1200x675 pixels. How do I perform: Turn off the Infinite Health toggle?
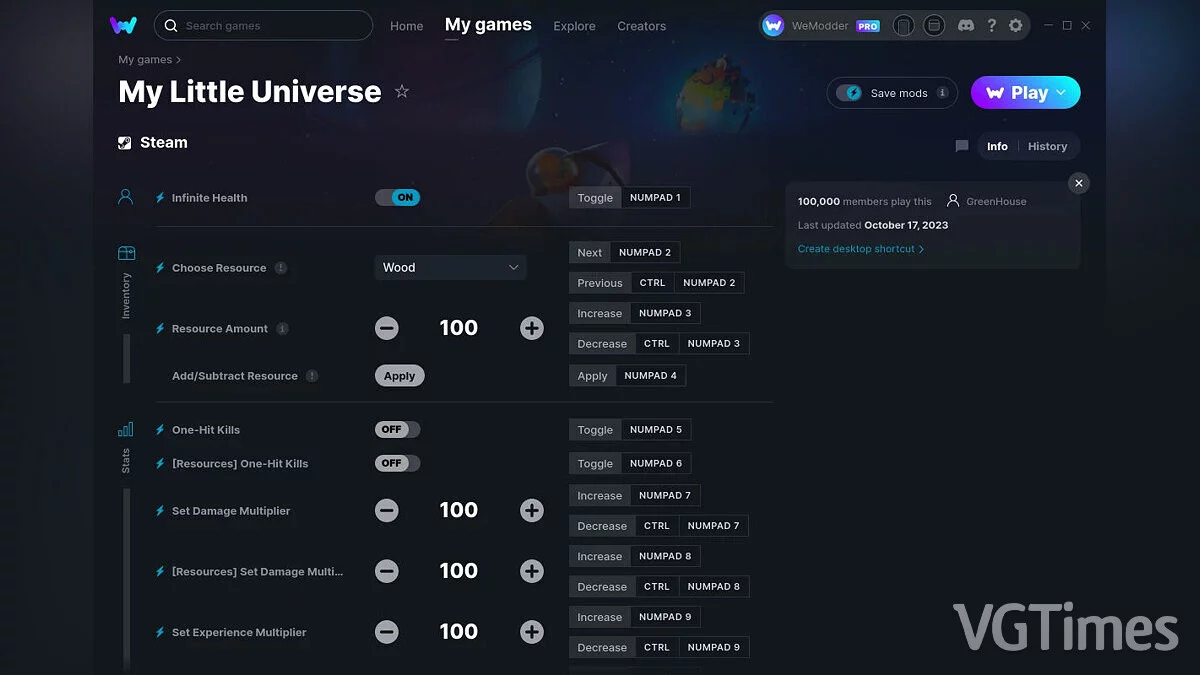pyautogui.click(x=398, y=197)
